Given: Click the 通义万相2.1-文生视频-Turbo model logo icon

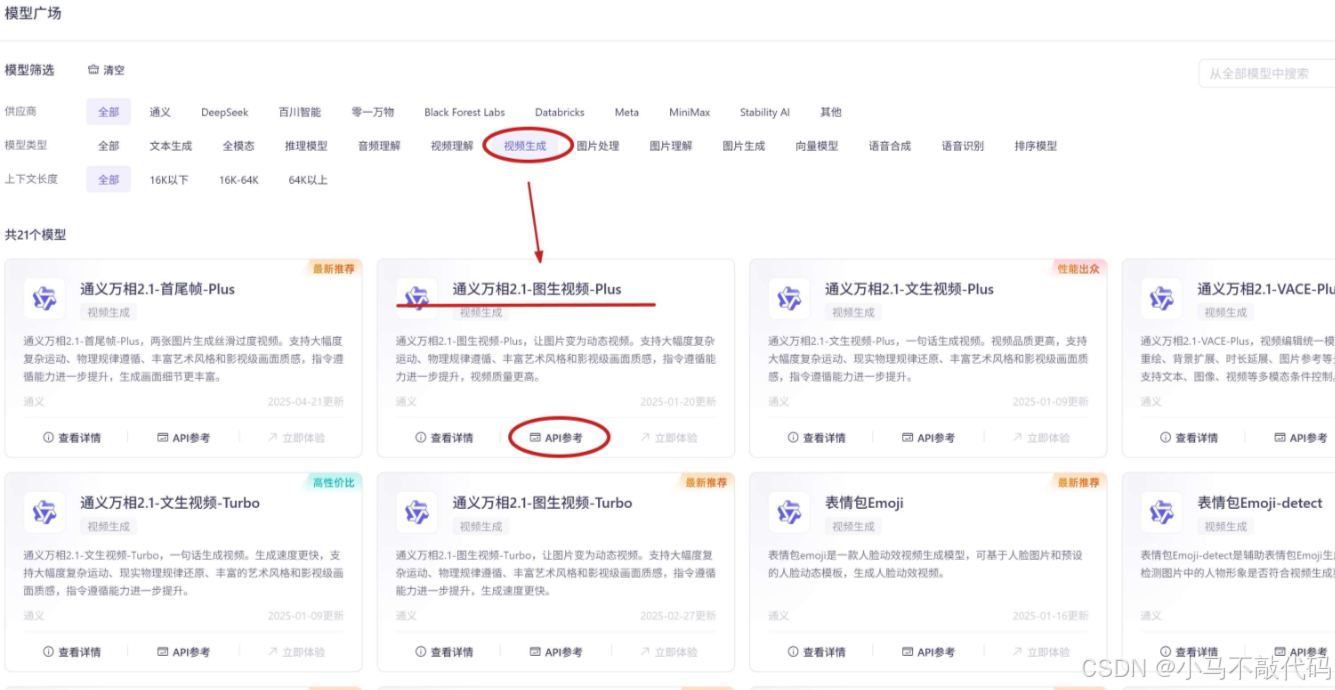Looking at the screenshot, I should coord(45,511).
